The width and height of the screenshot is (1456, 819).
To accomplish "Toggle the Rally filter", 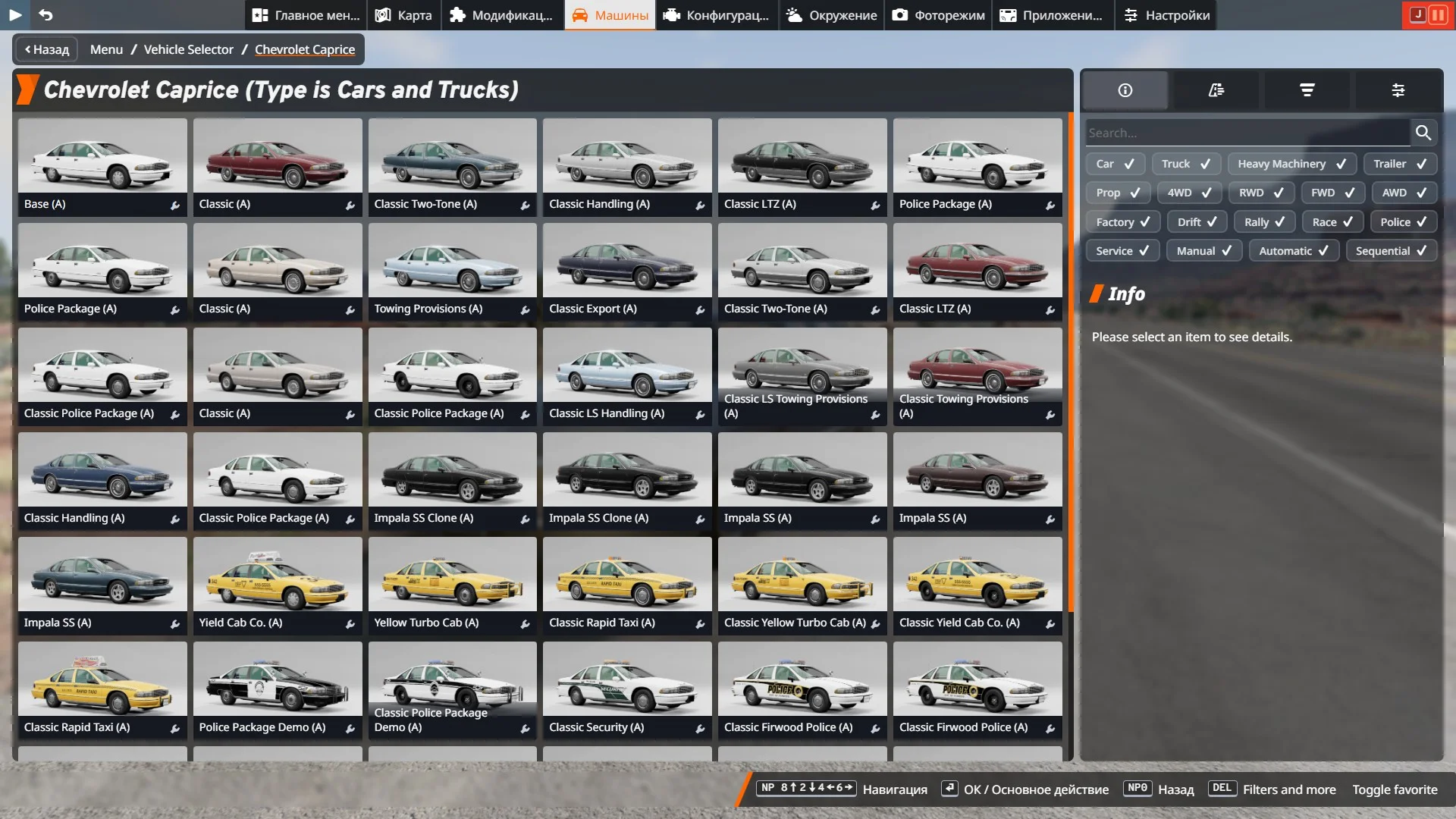I will [x=1264, y=222].
